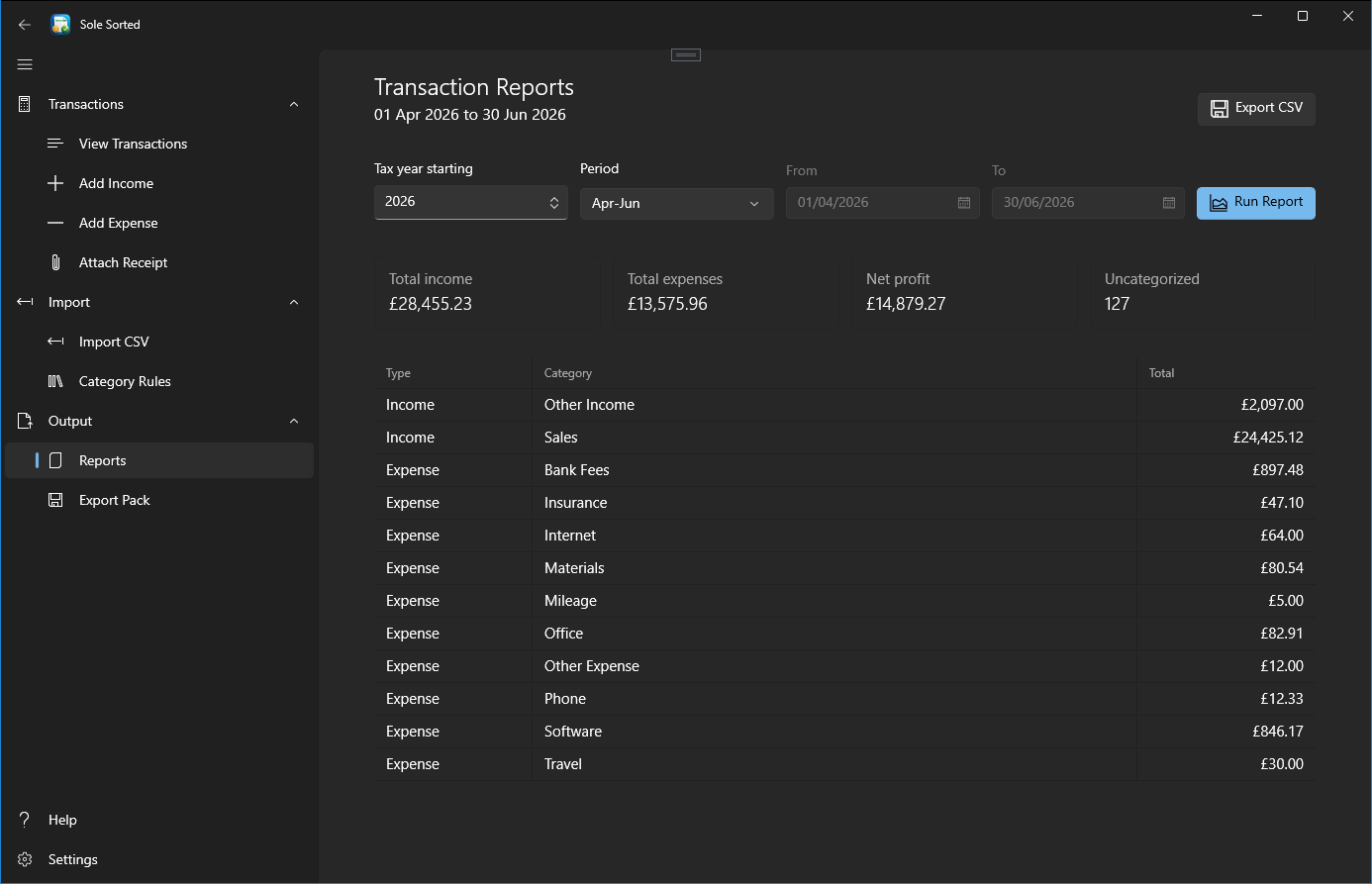Select the Software expense row

(844, 732)
